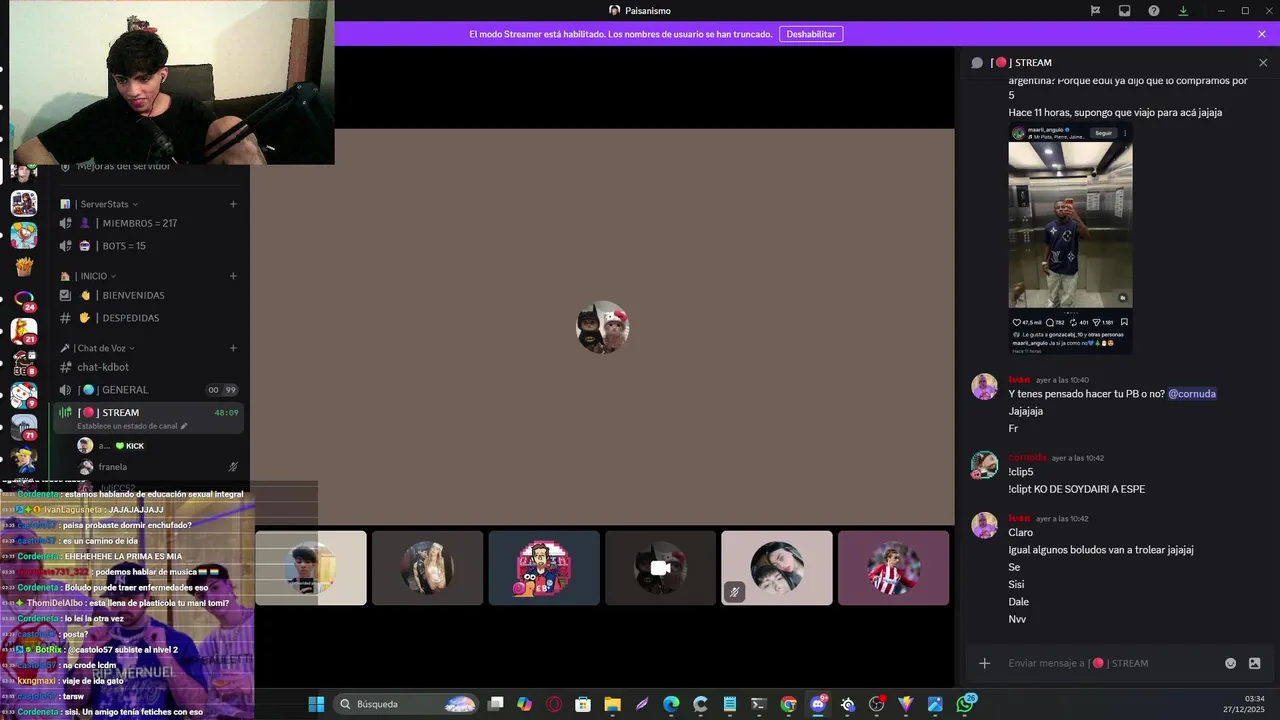Screen dimensions: 1280x720
Task: Open the chat-kdbot text channel
Action: point(148,367)
